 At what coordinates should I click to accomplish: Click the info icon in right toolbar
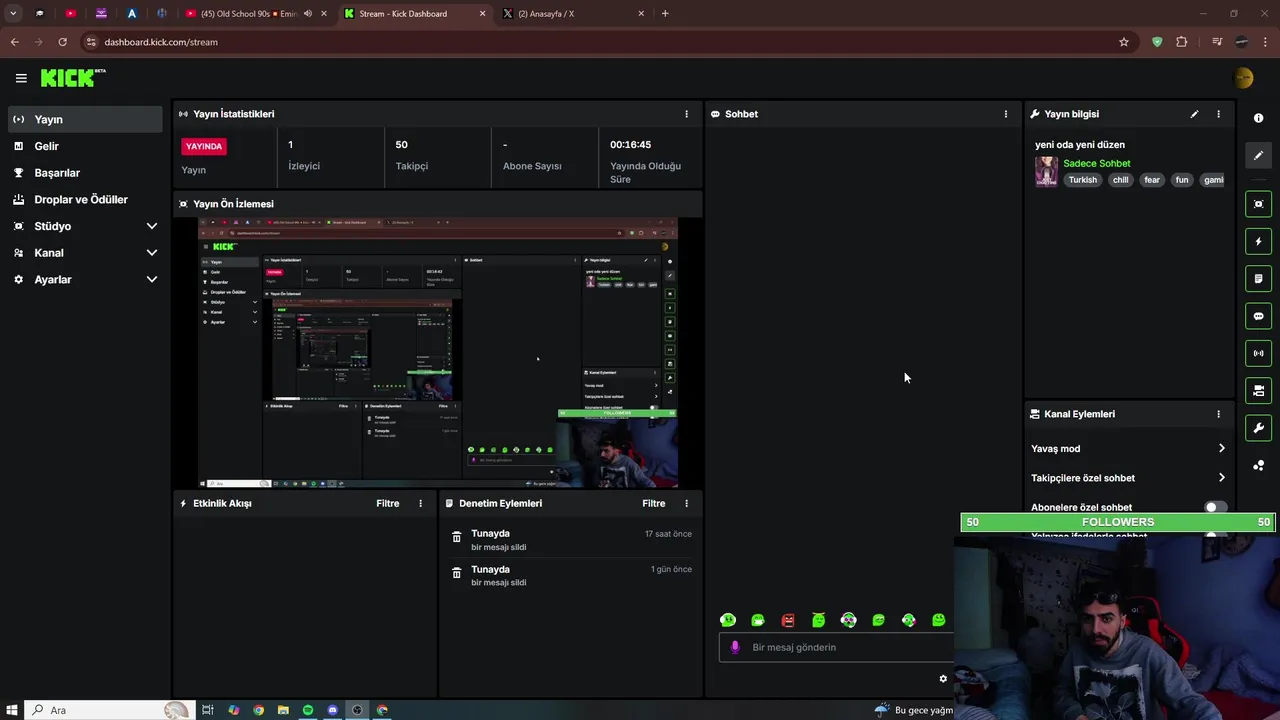[1258, 118]
